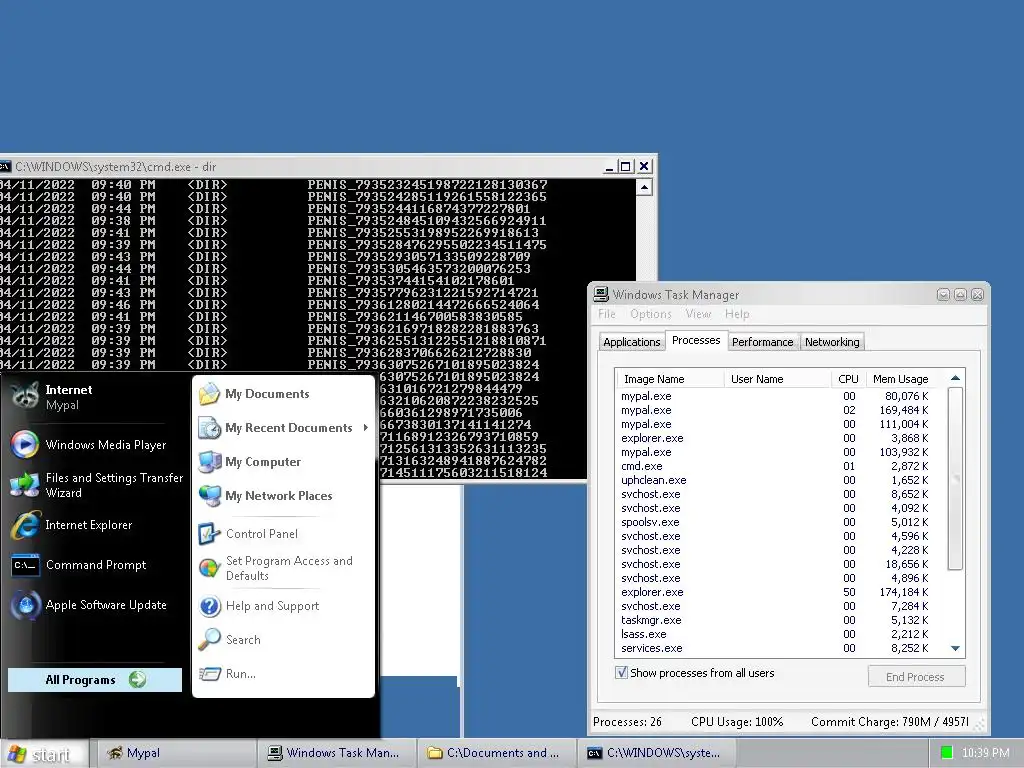Open My Network Places
1024x768 pixels.
(265, 496)
